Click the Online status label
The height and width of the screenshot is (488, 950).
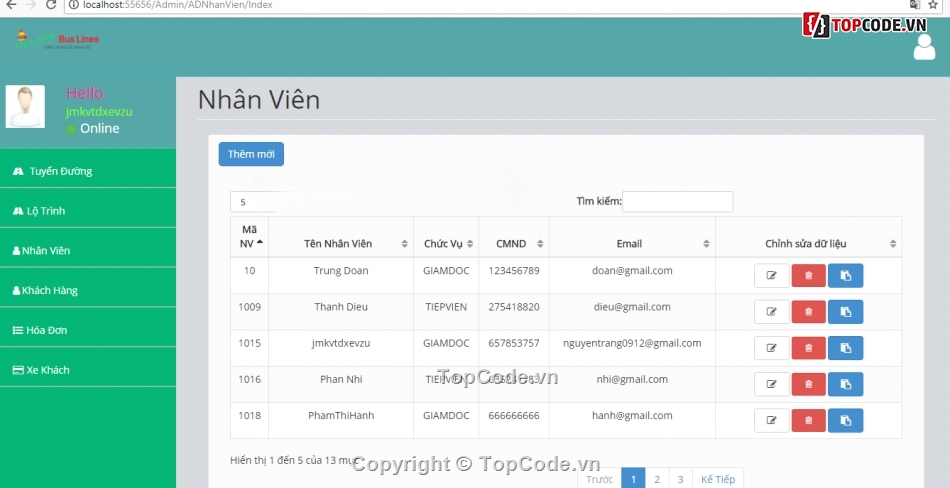[99, 129]
